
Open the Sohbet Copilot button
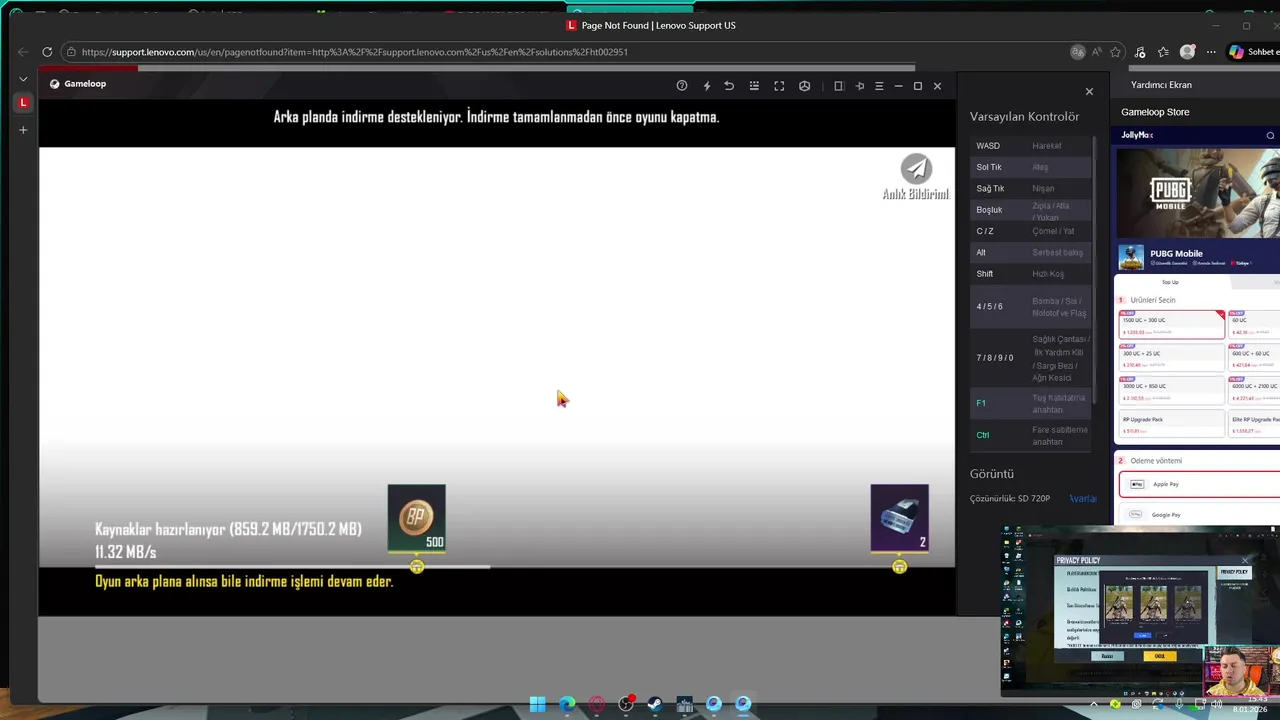pos(1254,52)
